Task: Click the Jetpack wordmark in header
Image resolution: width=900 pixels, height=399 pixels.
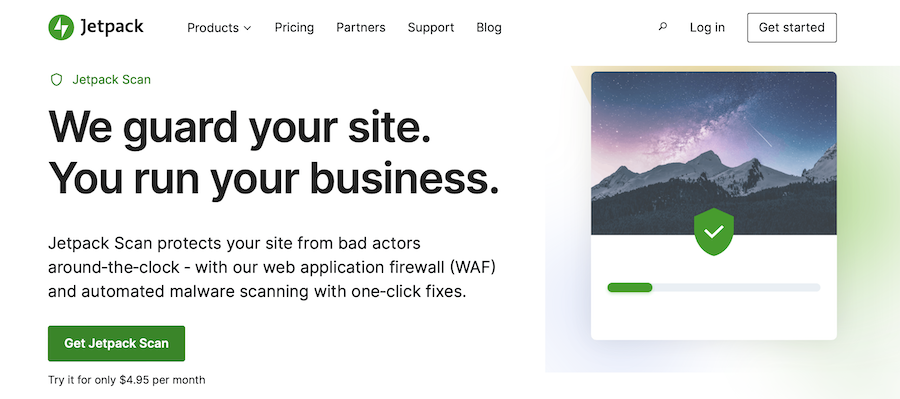Action: click(112, 27)
